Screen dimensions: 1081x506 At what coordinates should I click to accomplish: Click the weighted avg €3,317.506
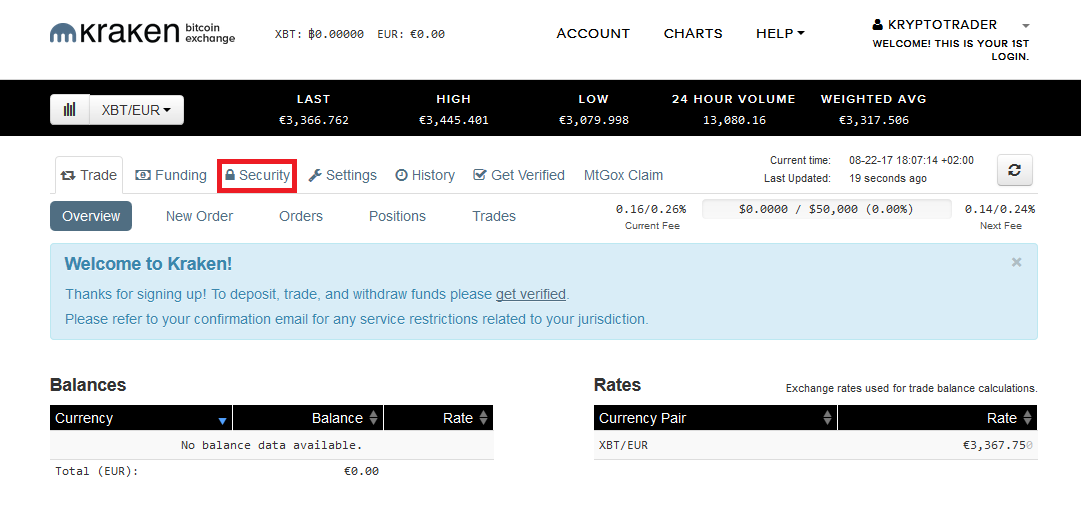click(x=873, y=120)
